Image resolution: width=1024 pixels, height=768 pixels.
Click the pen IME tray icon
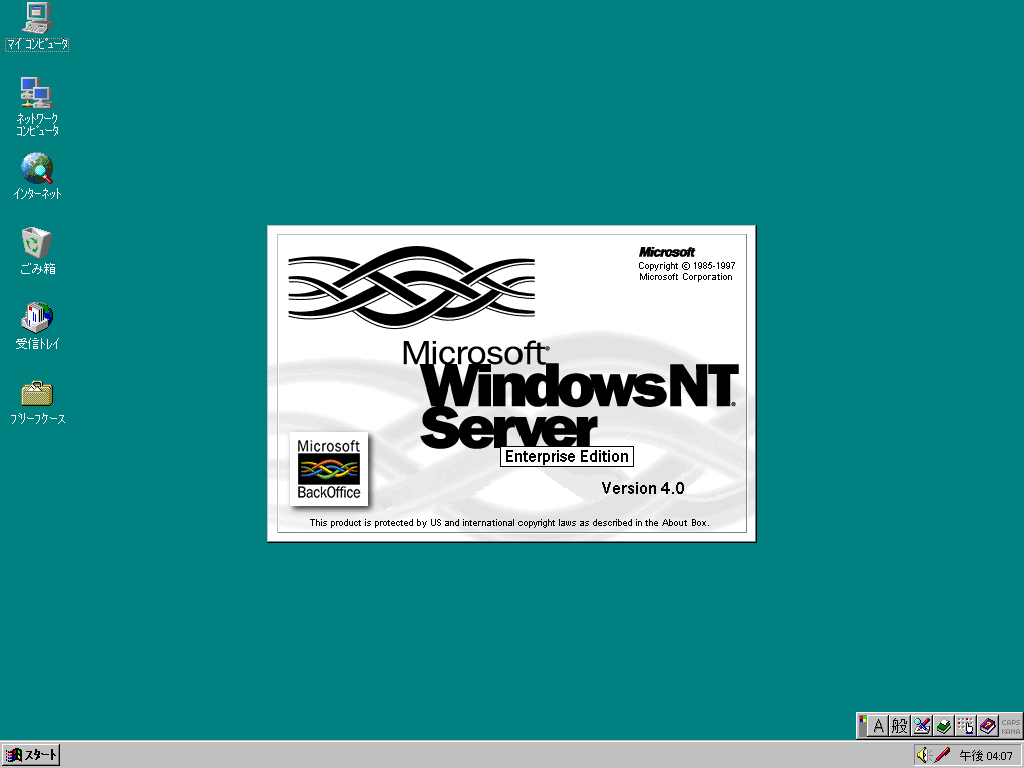click(x=942, y=755)
